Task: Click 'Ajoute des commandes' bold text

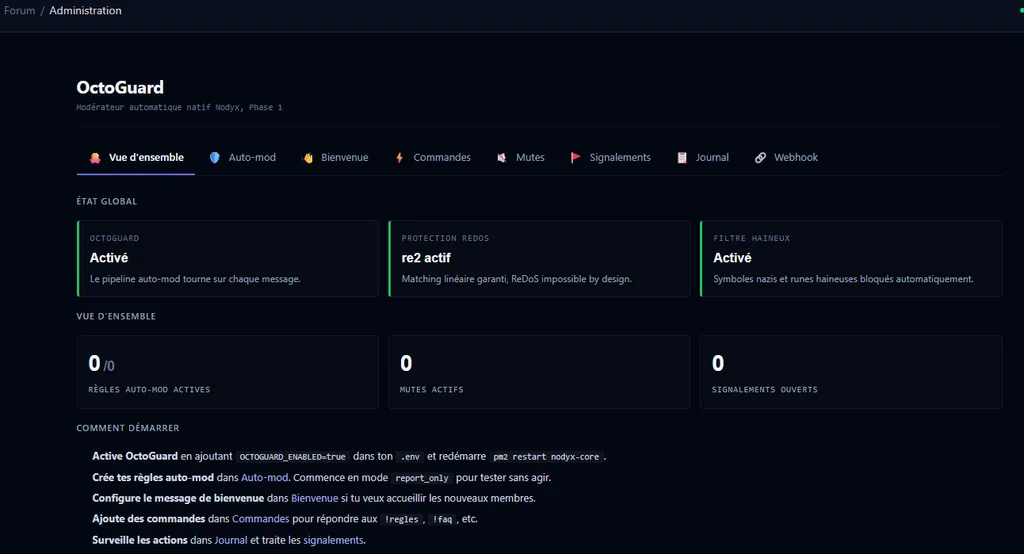Action: (149, 519)
